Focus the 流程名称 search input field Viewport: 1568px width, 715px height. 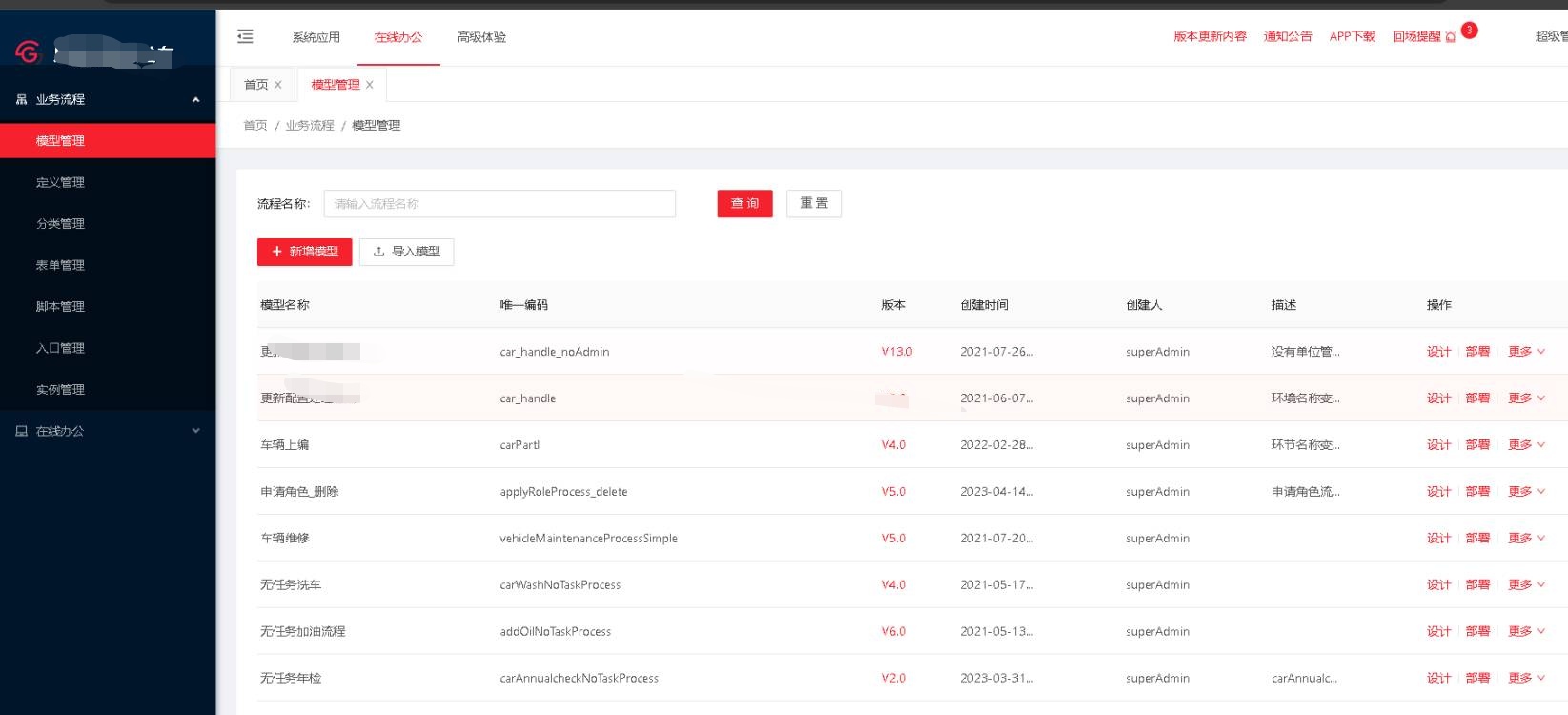pos(499,203)
